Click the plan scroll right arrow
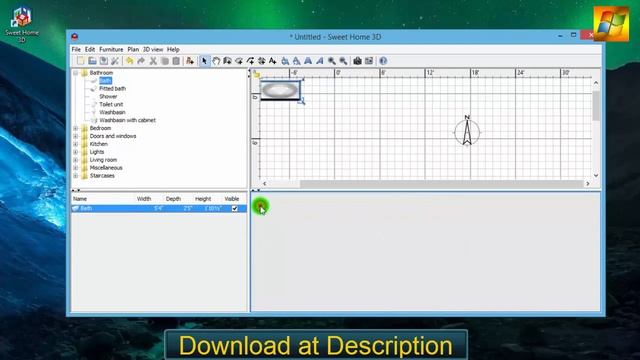The image size is (640, 360). (588, 184)
